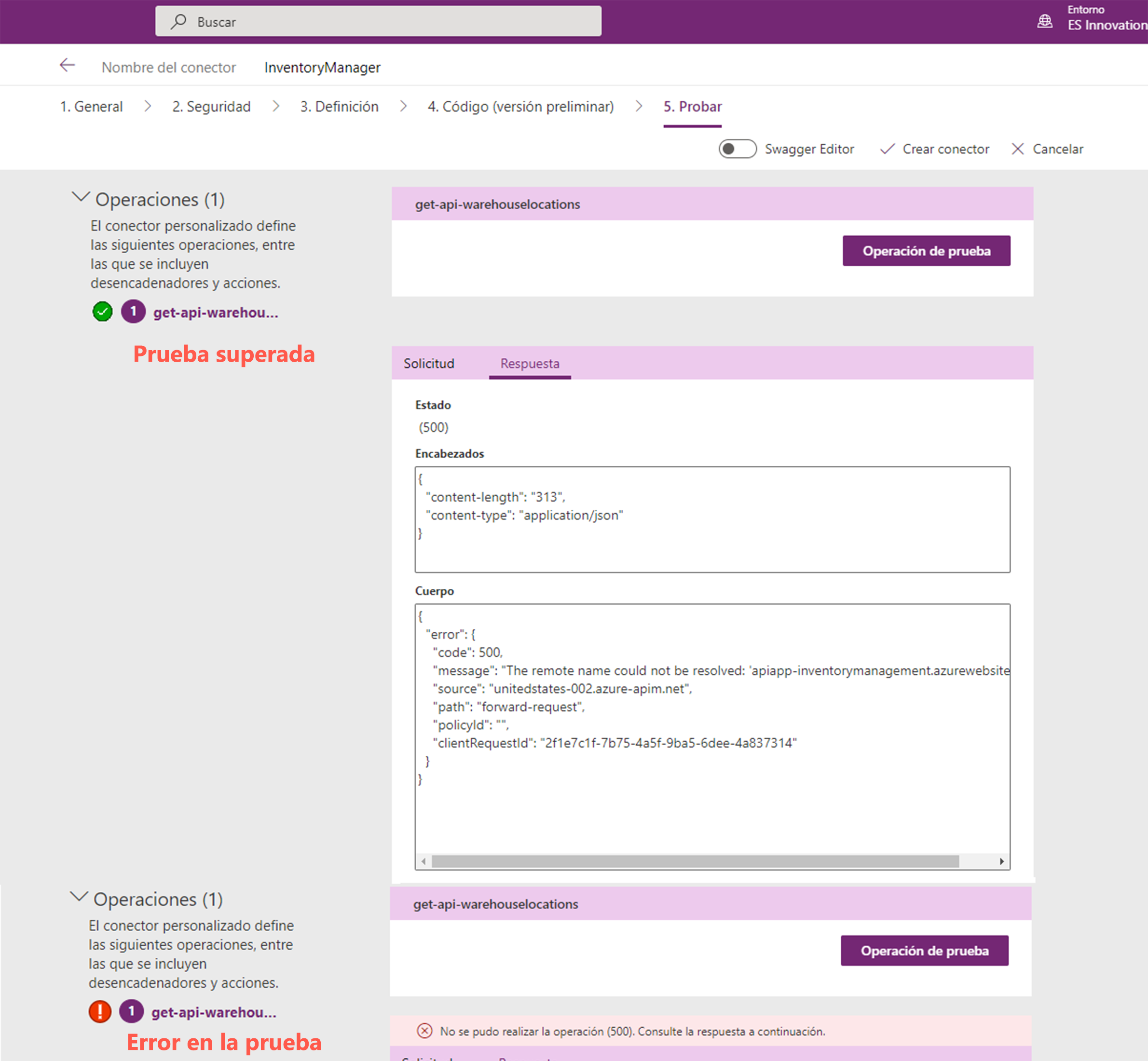Image resolution: width=1148 pixels, height=1061 pixels.
Task: Click the Encabezados label
Action: [x=450, y=453]
